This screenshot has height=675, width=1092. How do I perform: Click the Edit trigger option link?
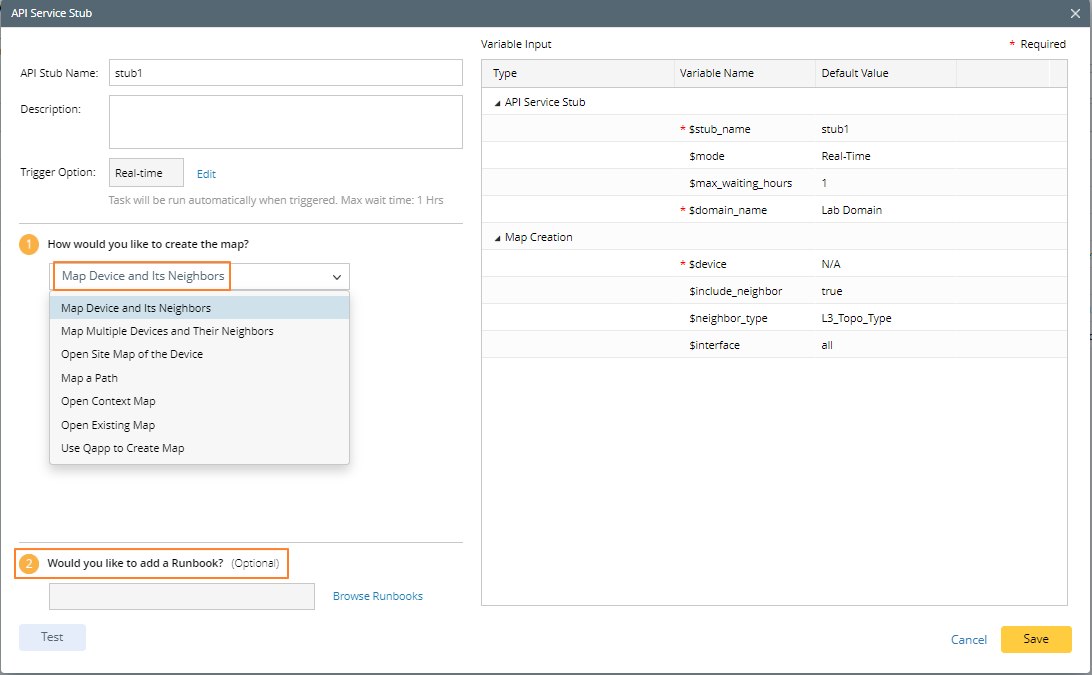pos(206,174)
